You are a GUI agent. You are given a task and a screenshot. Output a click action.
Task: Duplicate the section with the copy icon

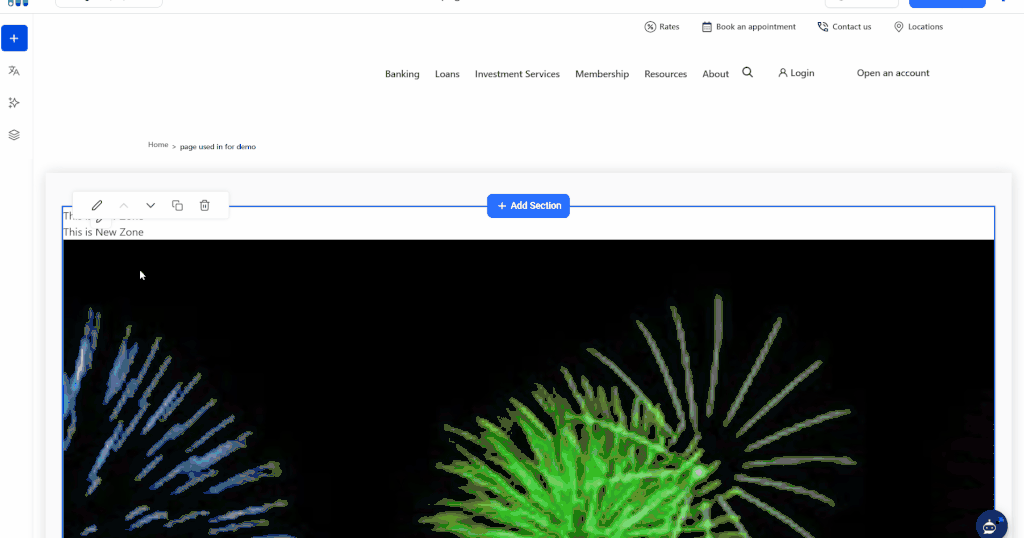click(x=177, y=206)
